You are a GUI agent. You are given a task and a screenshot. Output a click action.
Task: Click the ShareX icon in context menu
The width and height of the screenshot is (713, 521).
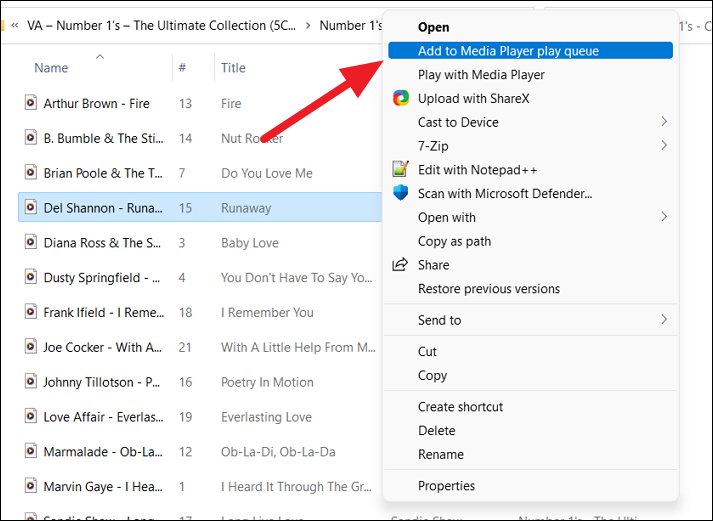401,98
